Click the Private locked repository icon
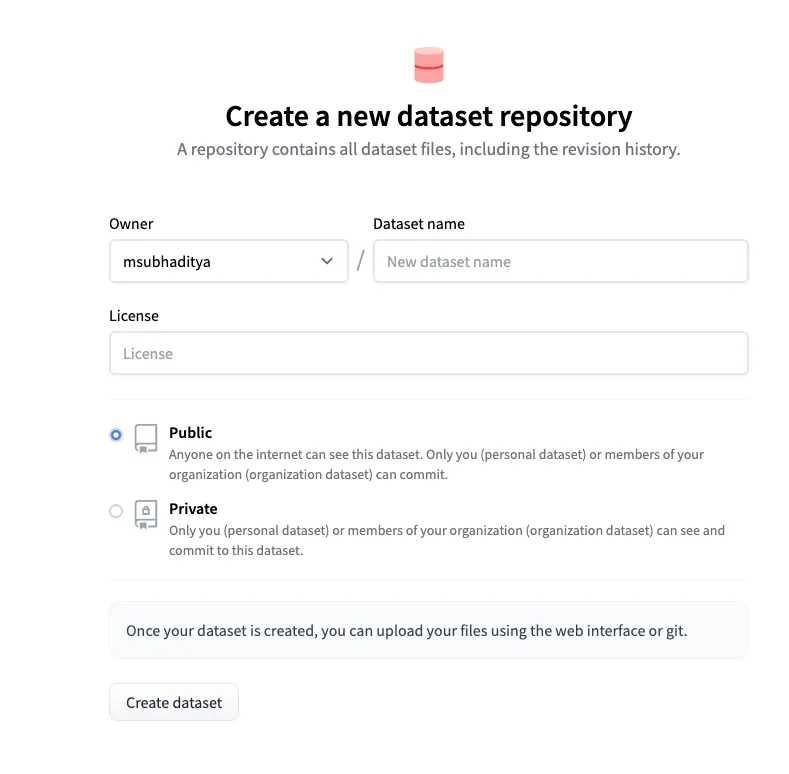The image size is (789, 774). (x=146, y=514)
